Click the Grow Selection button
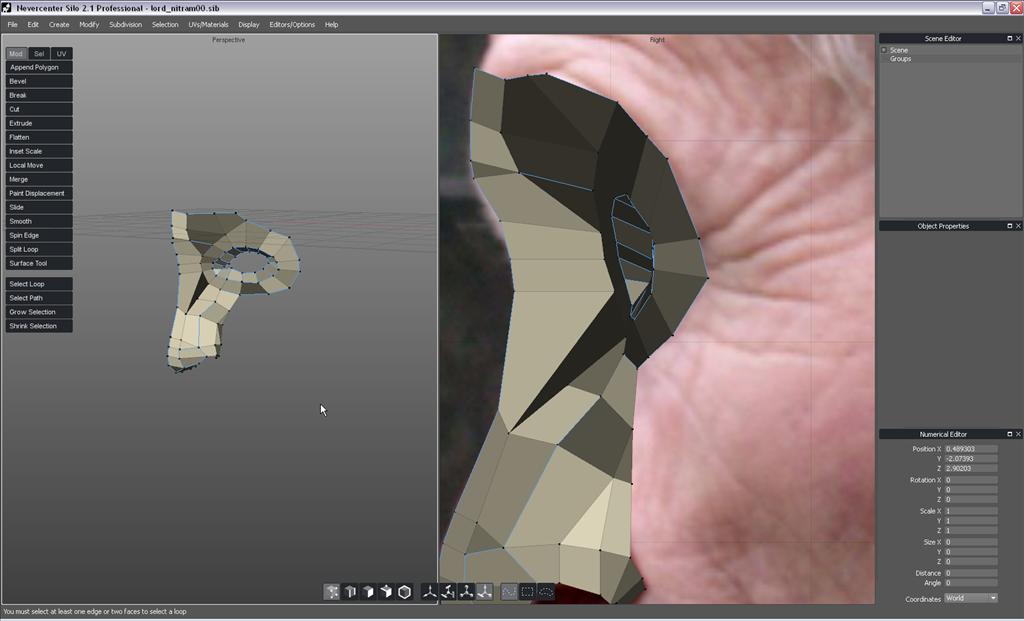The height and width of the screenshot is (621, 1024). (39, 312)
